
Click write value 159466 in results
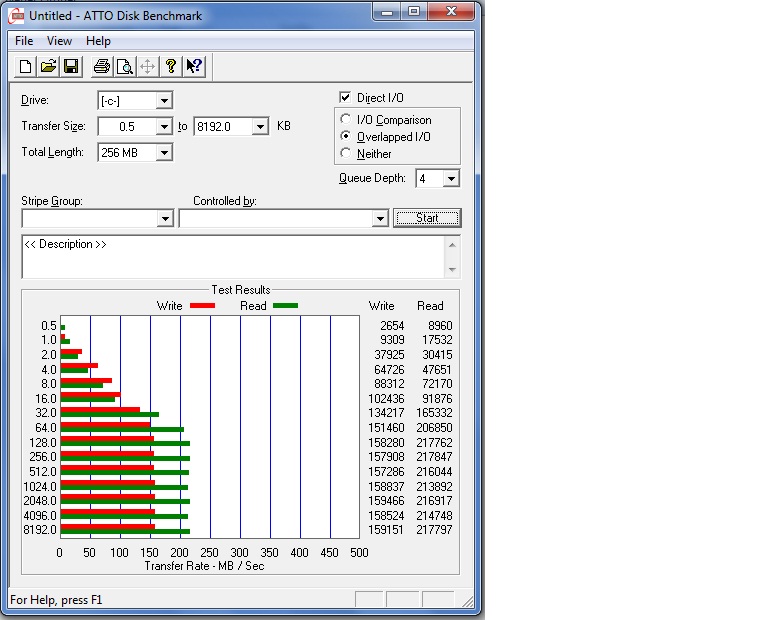386,501
